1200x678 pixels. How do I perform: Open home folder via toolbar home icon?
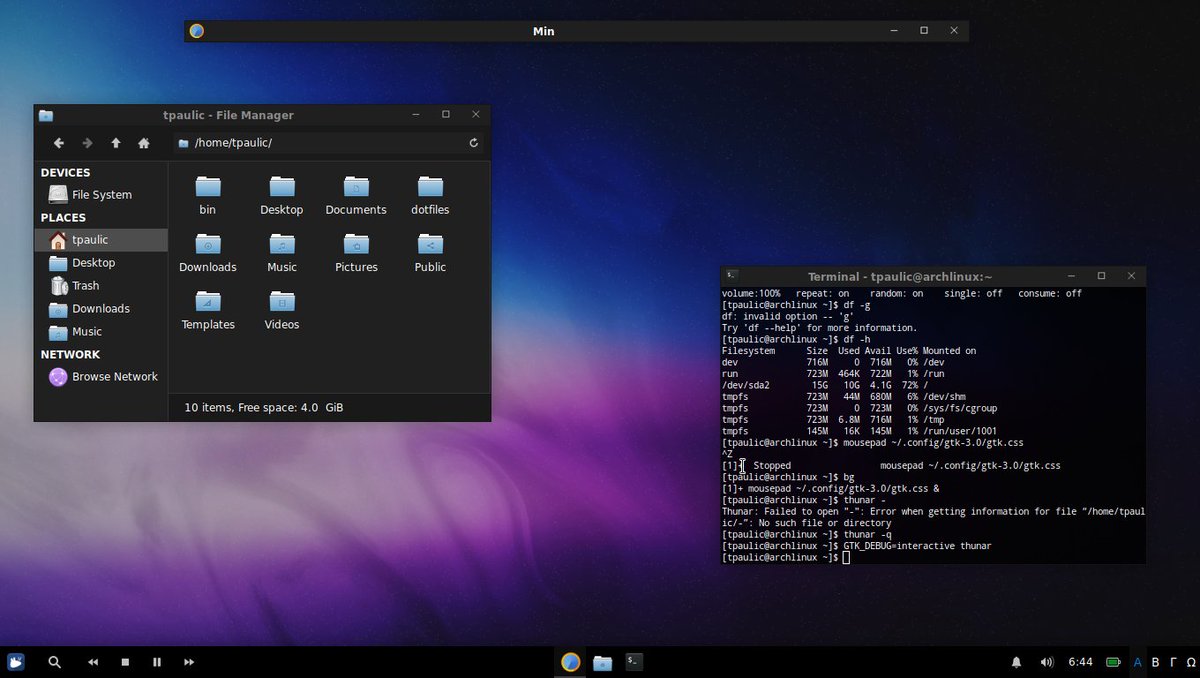tap(144, 143)
